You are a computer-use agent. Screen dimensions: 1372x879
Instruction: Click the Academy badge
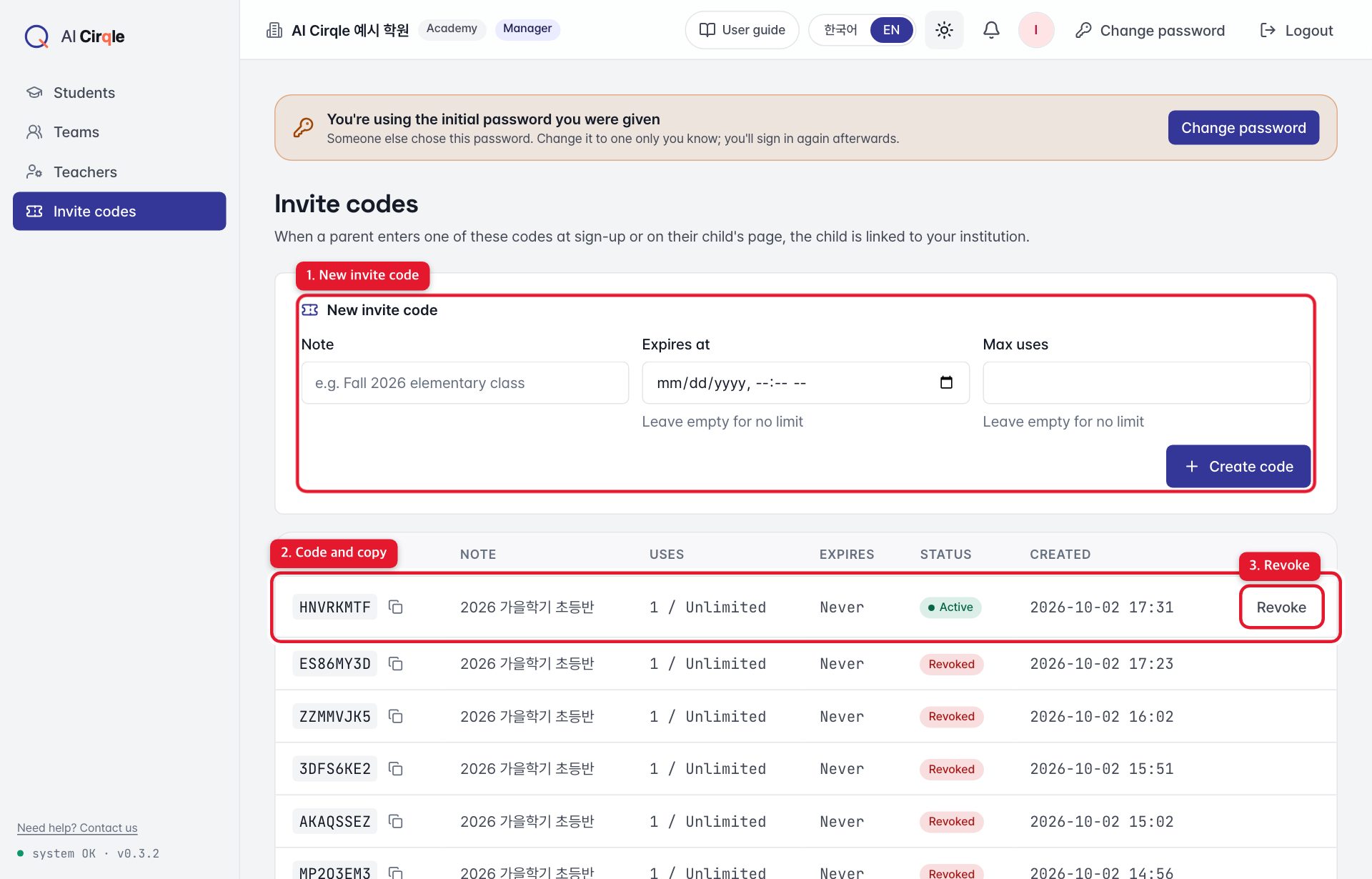click(452, 29)
